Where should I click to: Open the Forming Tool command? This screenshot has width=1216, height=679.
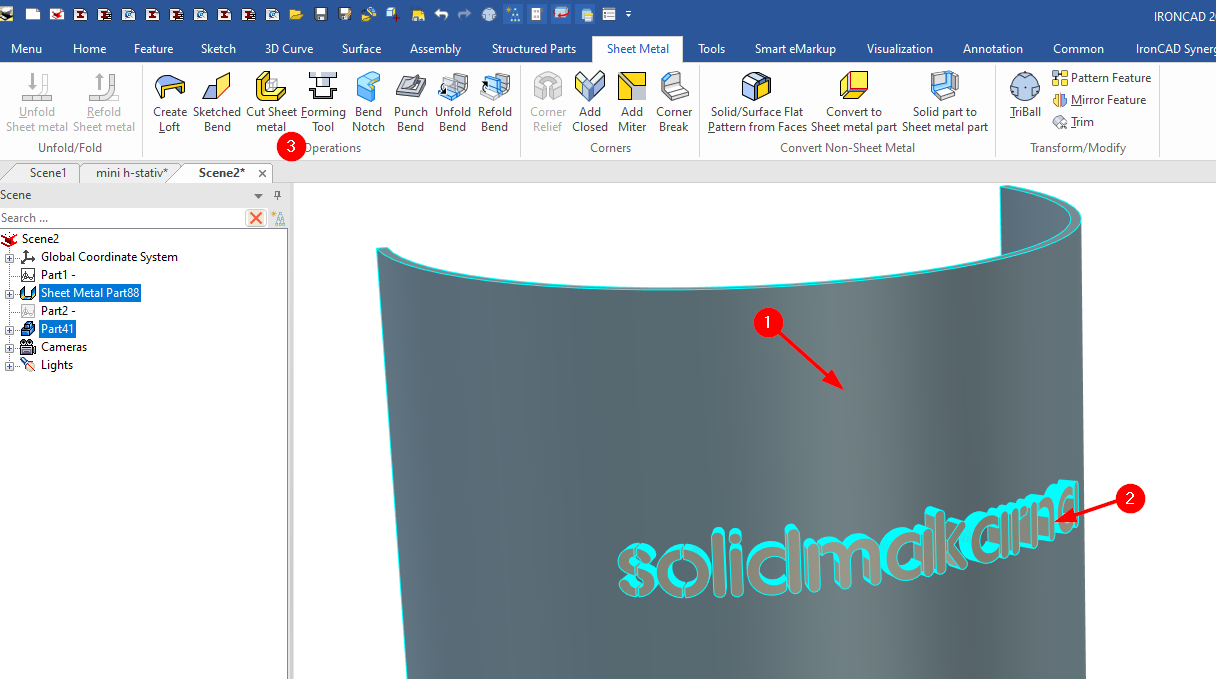tap(323, 103)
